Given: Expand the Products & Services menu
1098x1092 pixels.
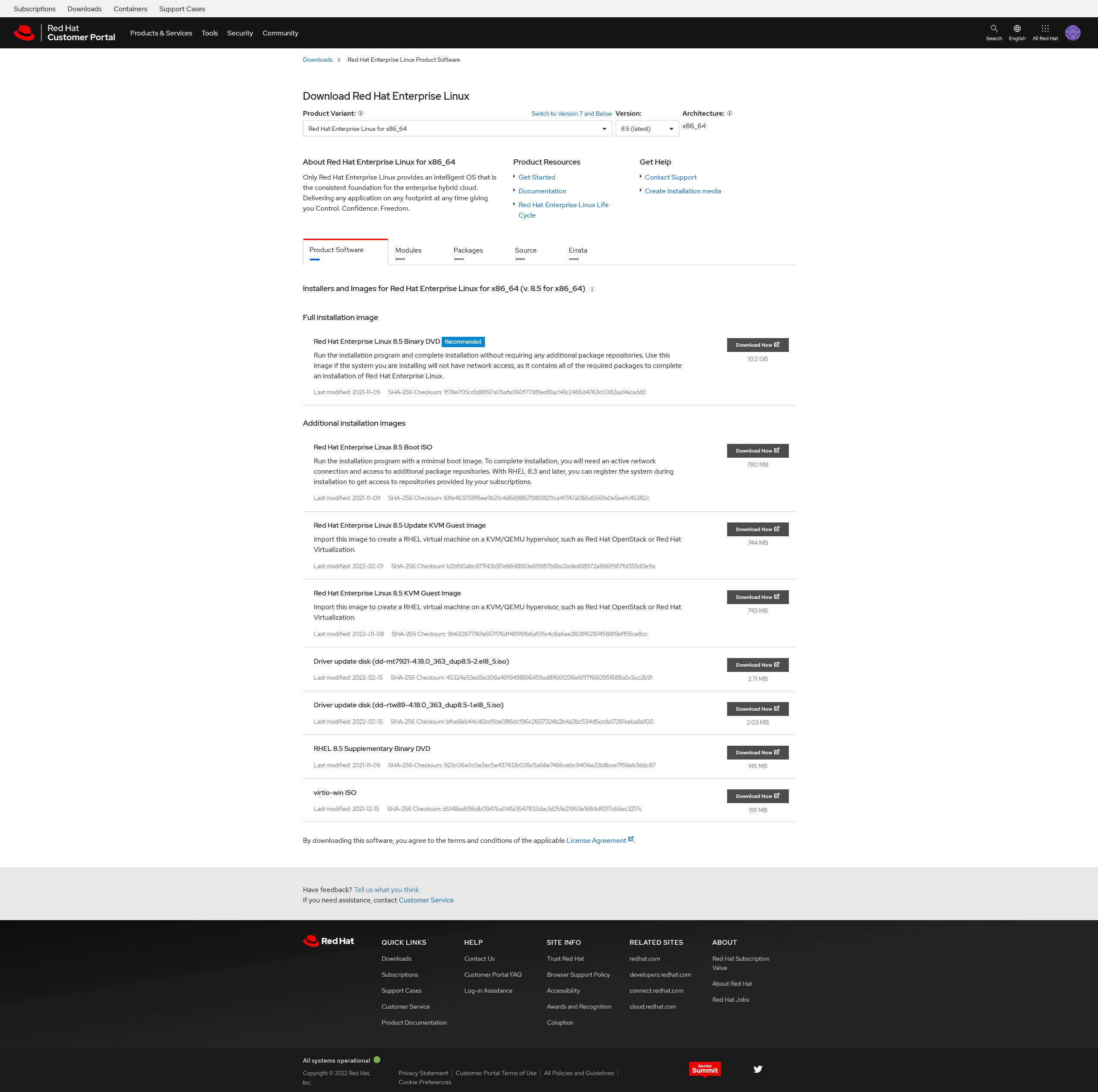Looking at the screenshot, I should (161, 33).
